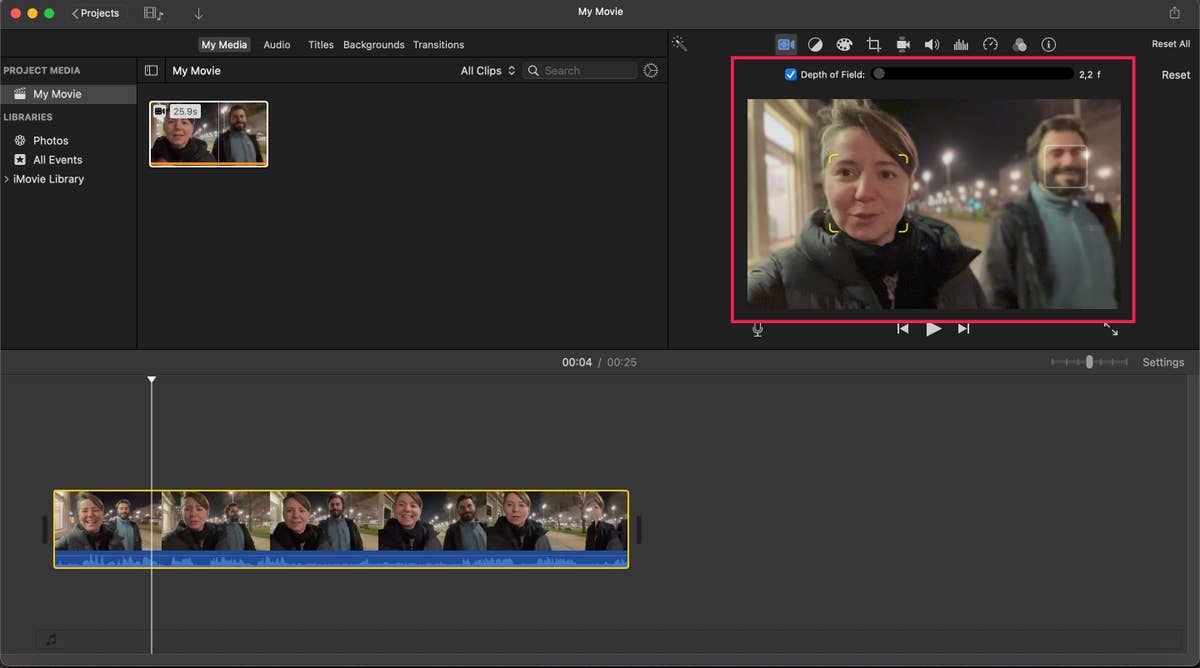Click the voiceover microphone icon
Viewport: 1200px width, 668px height.
point(757,329)
